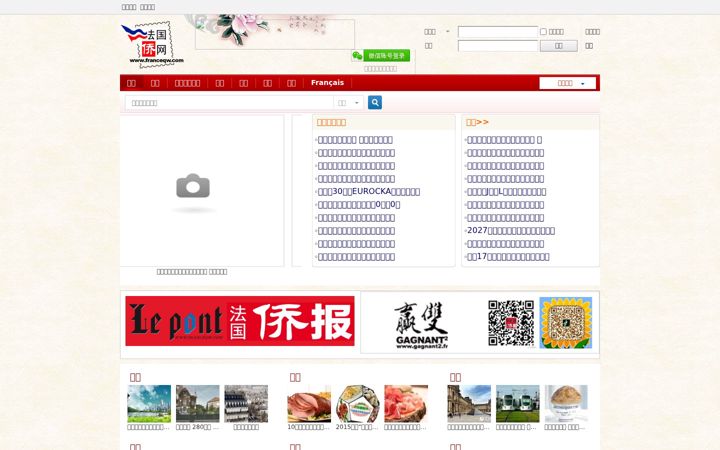Open the dessert in a cup thumbnail

566,404
